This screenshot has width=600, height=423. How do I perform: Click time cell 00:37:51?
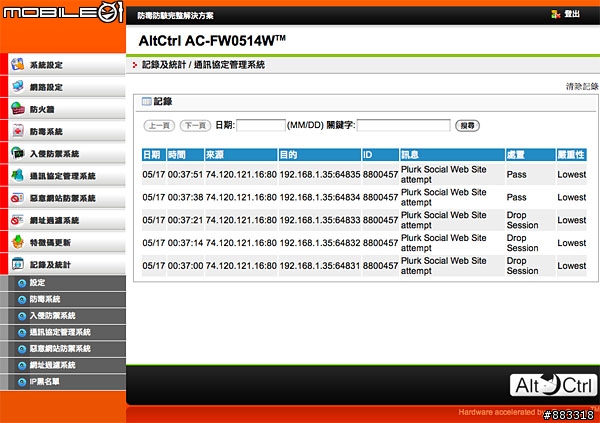coord(185,175)
